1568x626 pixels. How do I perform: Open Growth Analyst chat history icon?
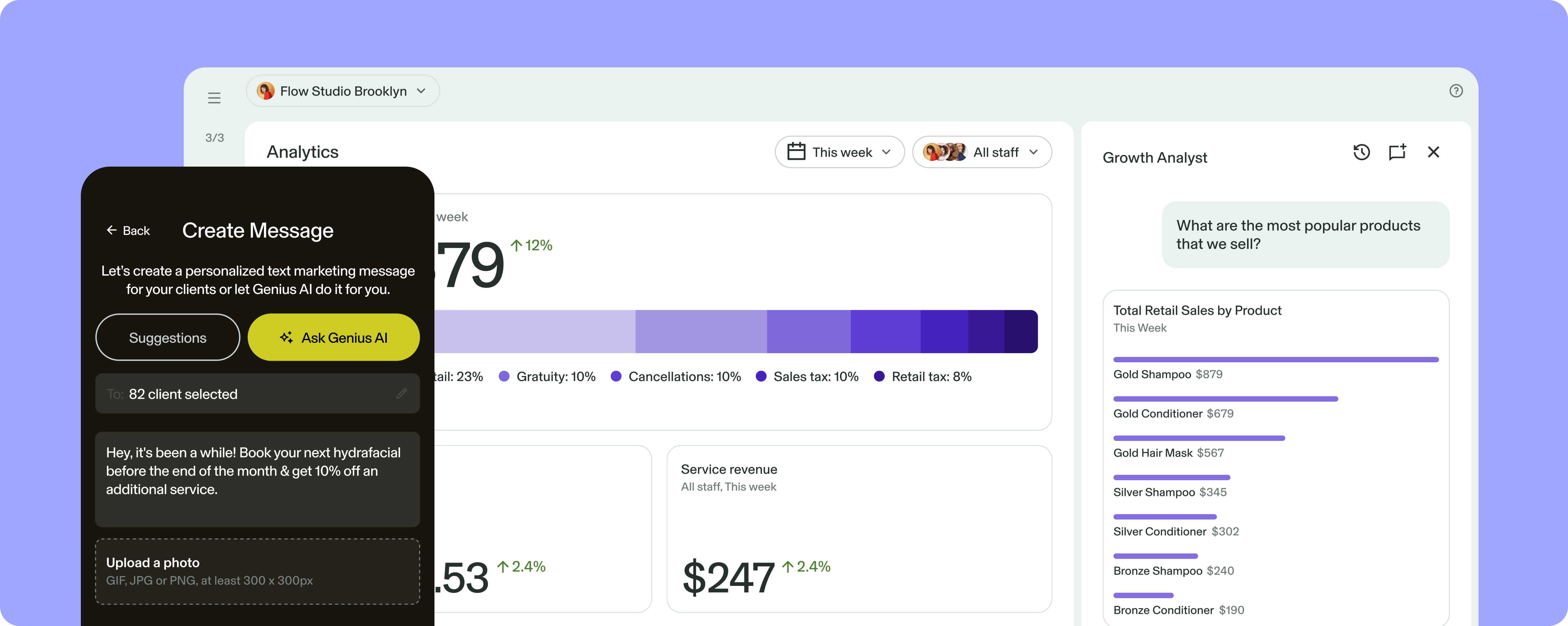[1361, 152]
